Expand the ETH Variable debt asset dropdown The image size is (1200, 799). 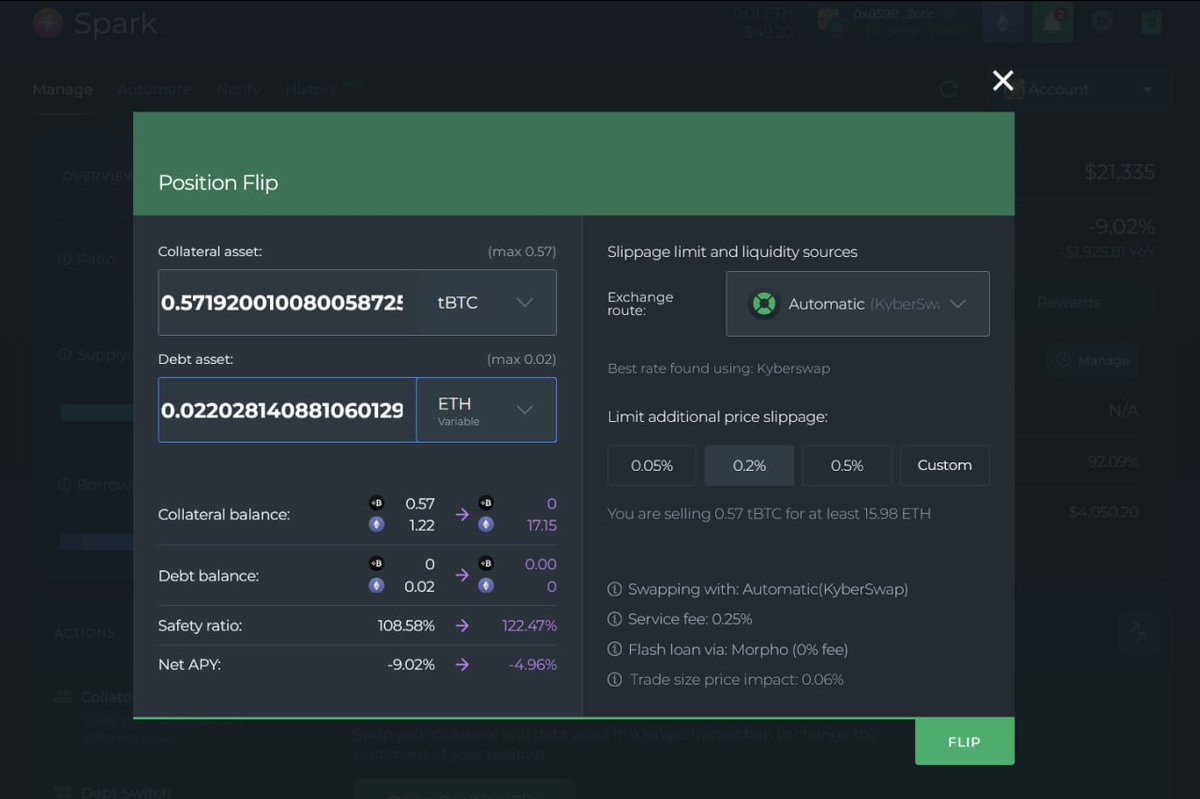click(486, 410)
